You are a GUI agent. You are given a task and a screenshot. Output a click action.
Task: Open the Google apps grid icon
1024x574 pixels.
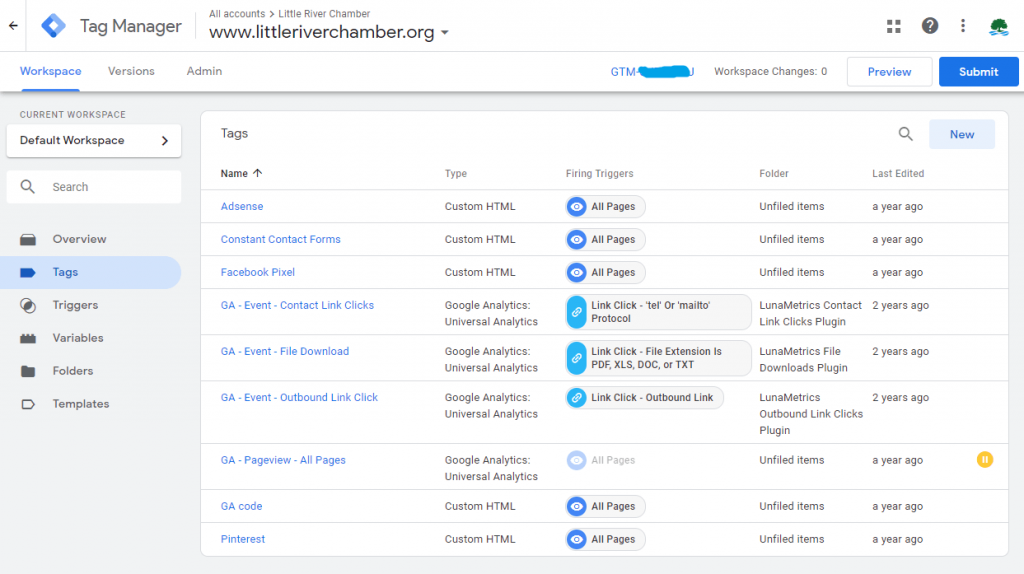tap(893, 26)
